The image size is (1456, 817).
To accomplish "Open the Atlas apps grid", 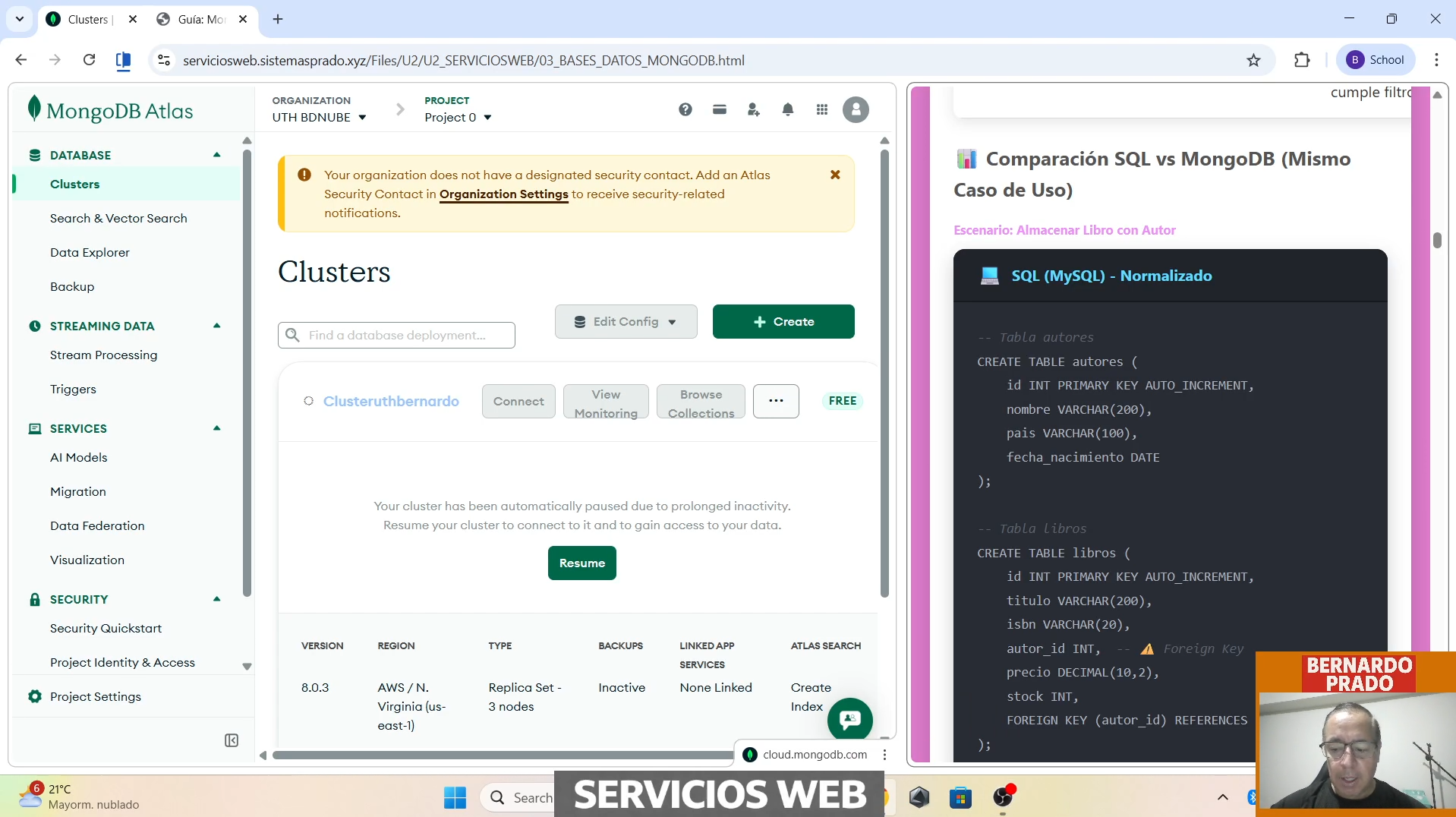I will tap(823, 109).
